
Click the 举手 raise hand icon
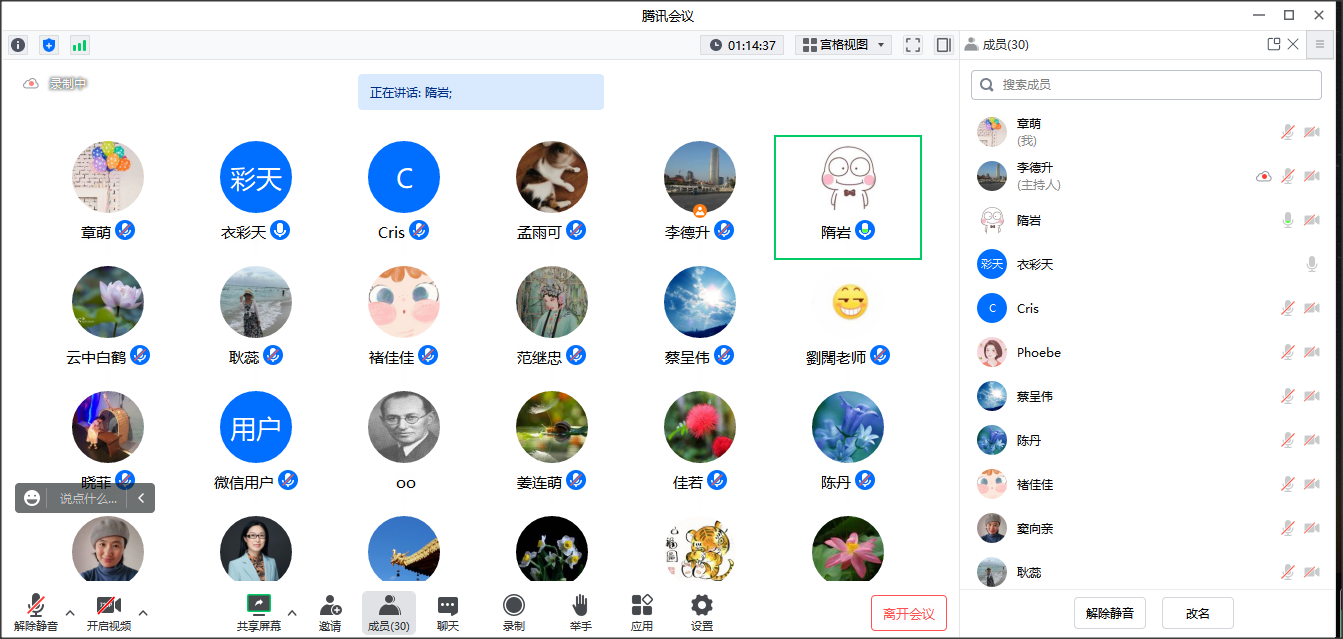pos(580,612)
